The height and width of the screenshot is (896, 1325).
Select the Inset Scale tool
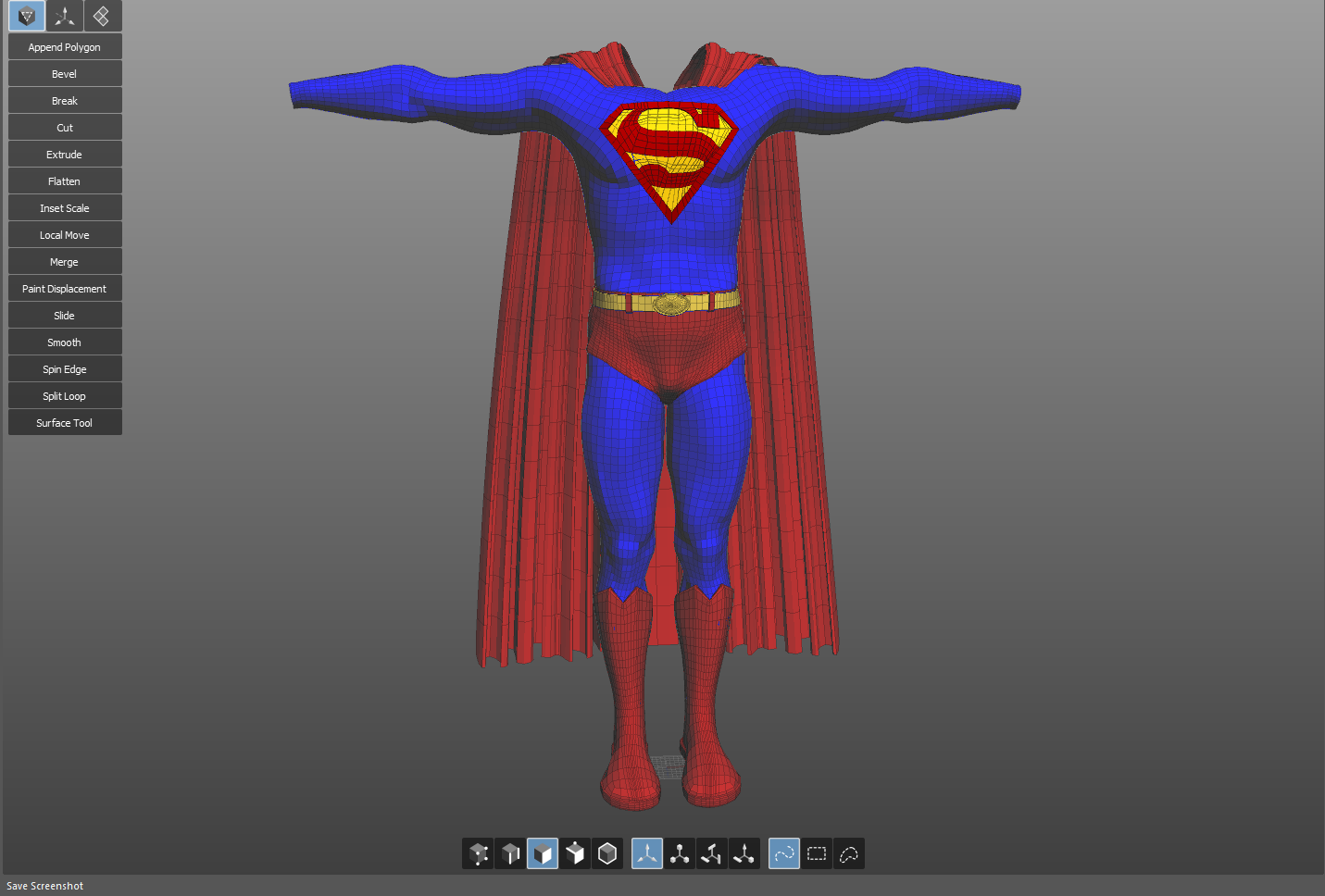(65, 208)
